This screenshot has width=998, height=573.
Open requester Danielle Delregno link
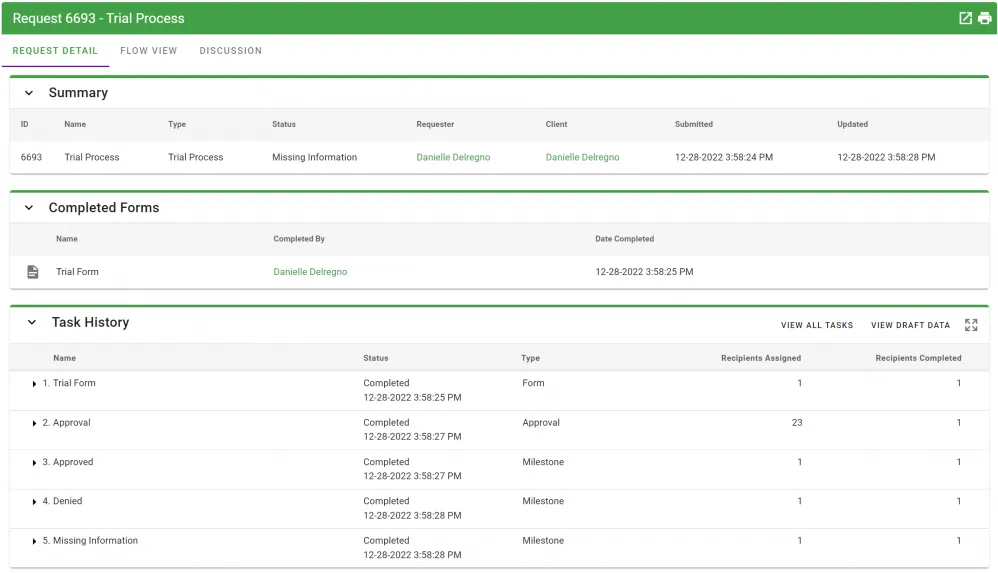[x=453, y=157]
